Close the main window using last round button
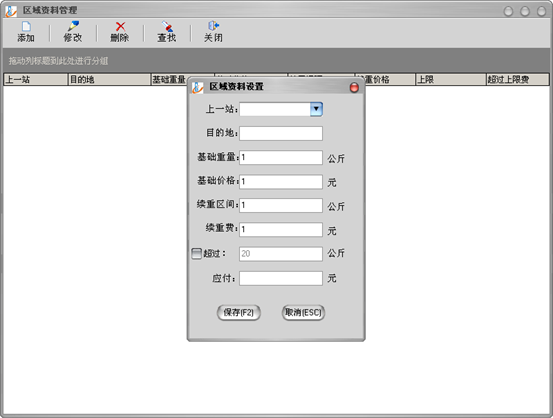Screen dimensions: 553x418 click(541, 11)
